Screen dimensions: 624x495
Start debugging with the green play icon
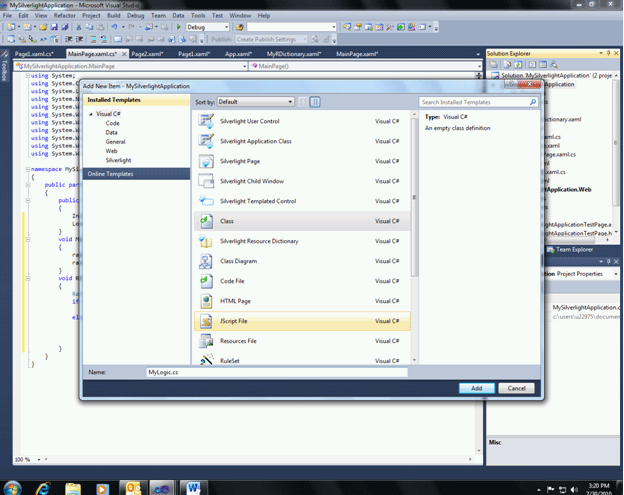[x=179, y=27]
